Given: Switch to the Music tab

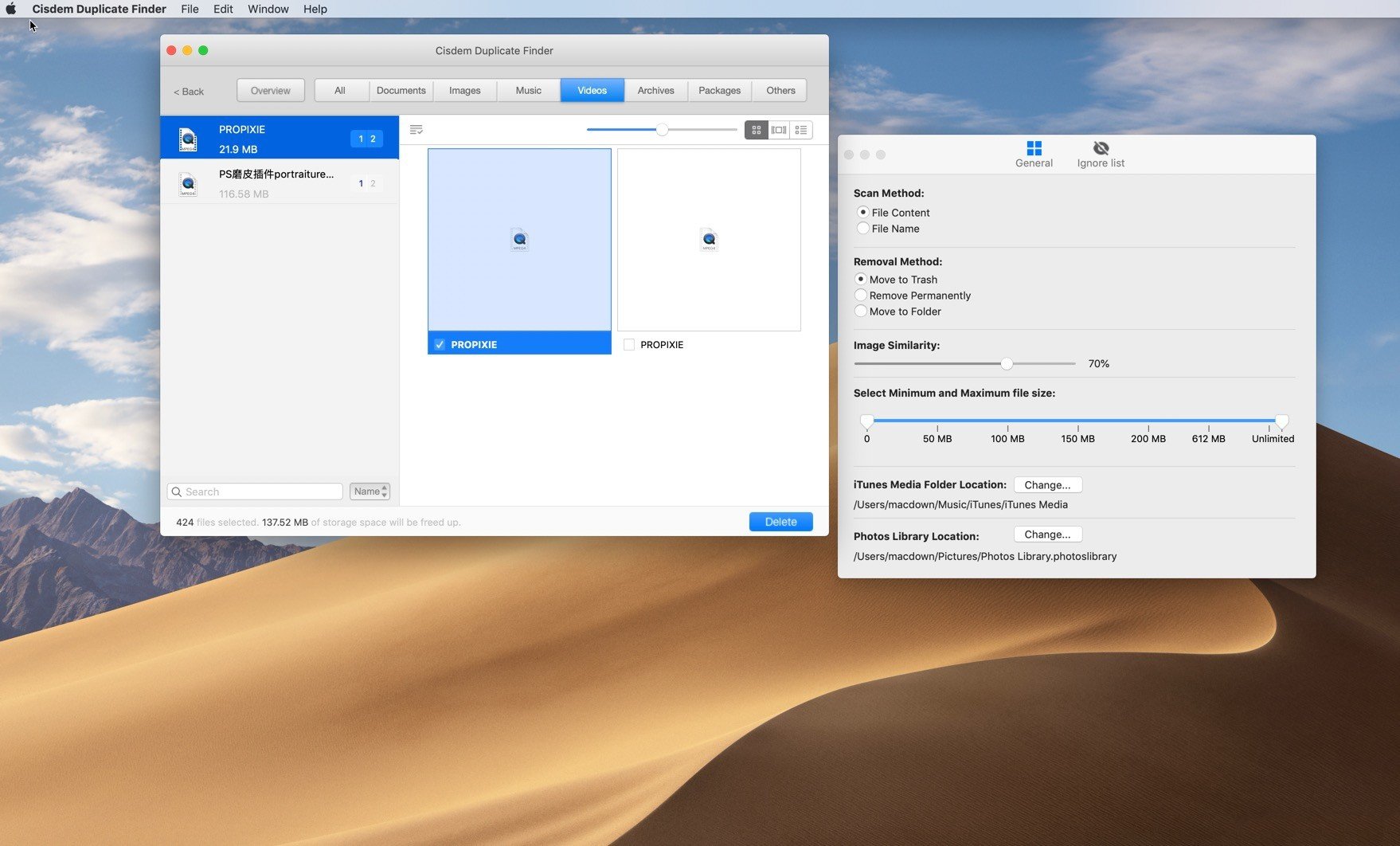Looking at the screenshot, I should [529, 90].
